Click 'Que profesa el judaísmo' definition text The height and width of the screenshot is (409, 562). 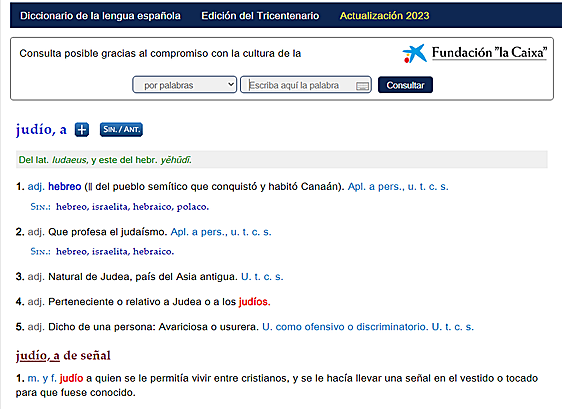coord(108,232)
